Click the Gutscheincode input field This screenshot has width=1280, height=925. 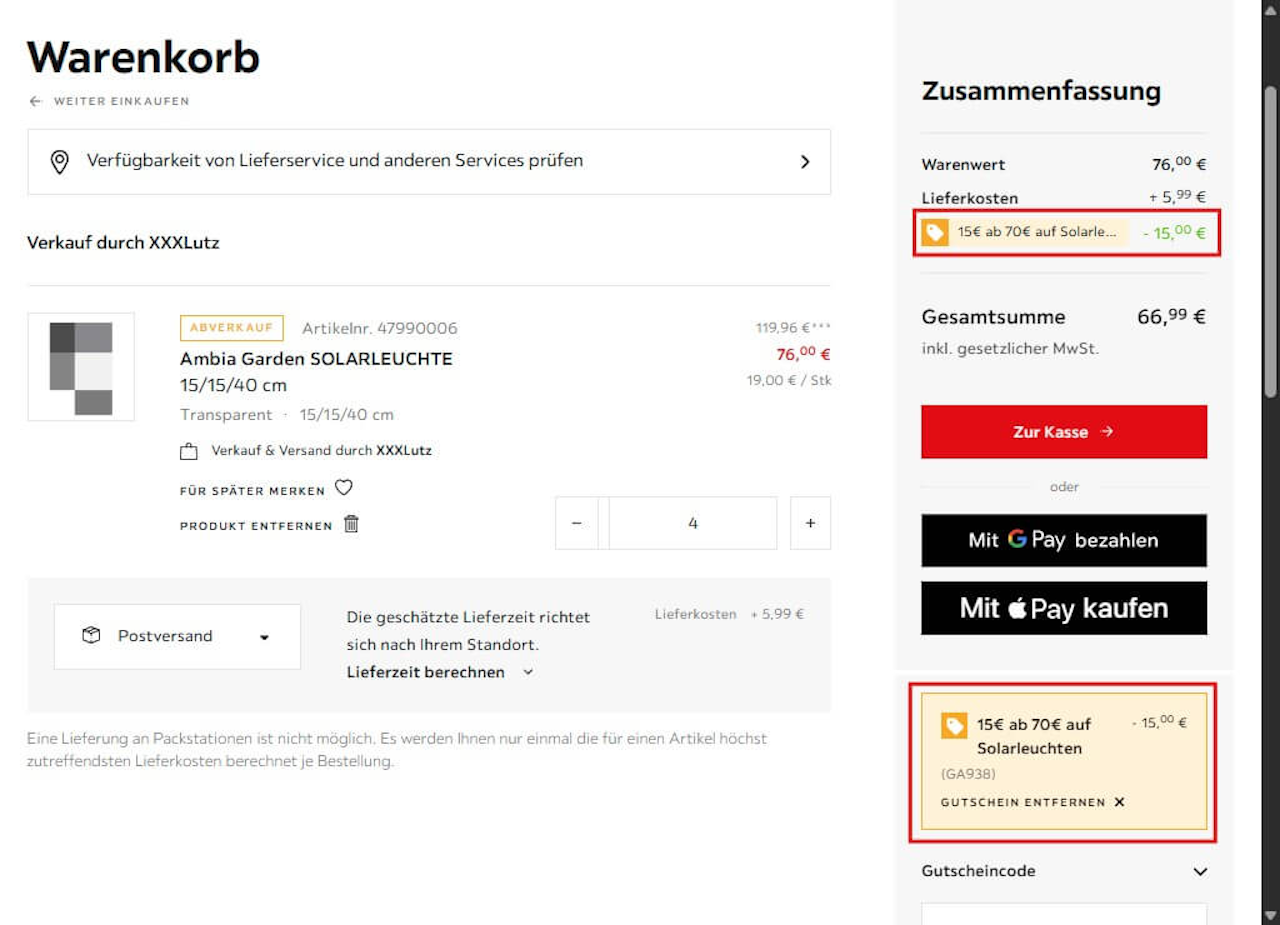1064,914
